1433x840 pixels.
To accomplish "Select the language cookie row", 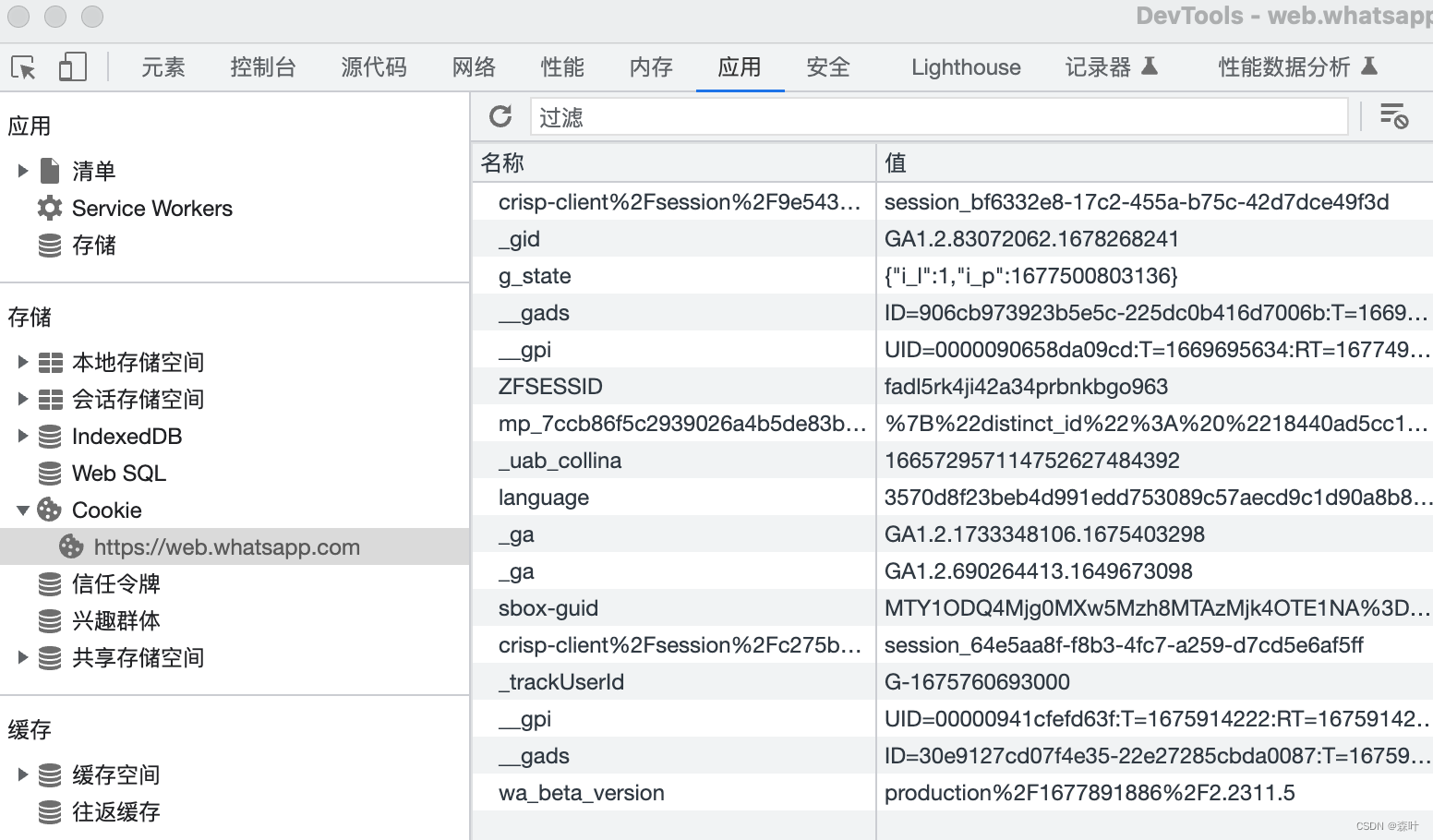I will click(952, 498).
